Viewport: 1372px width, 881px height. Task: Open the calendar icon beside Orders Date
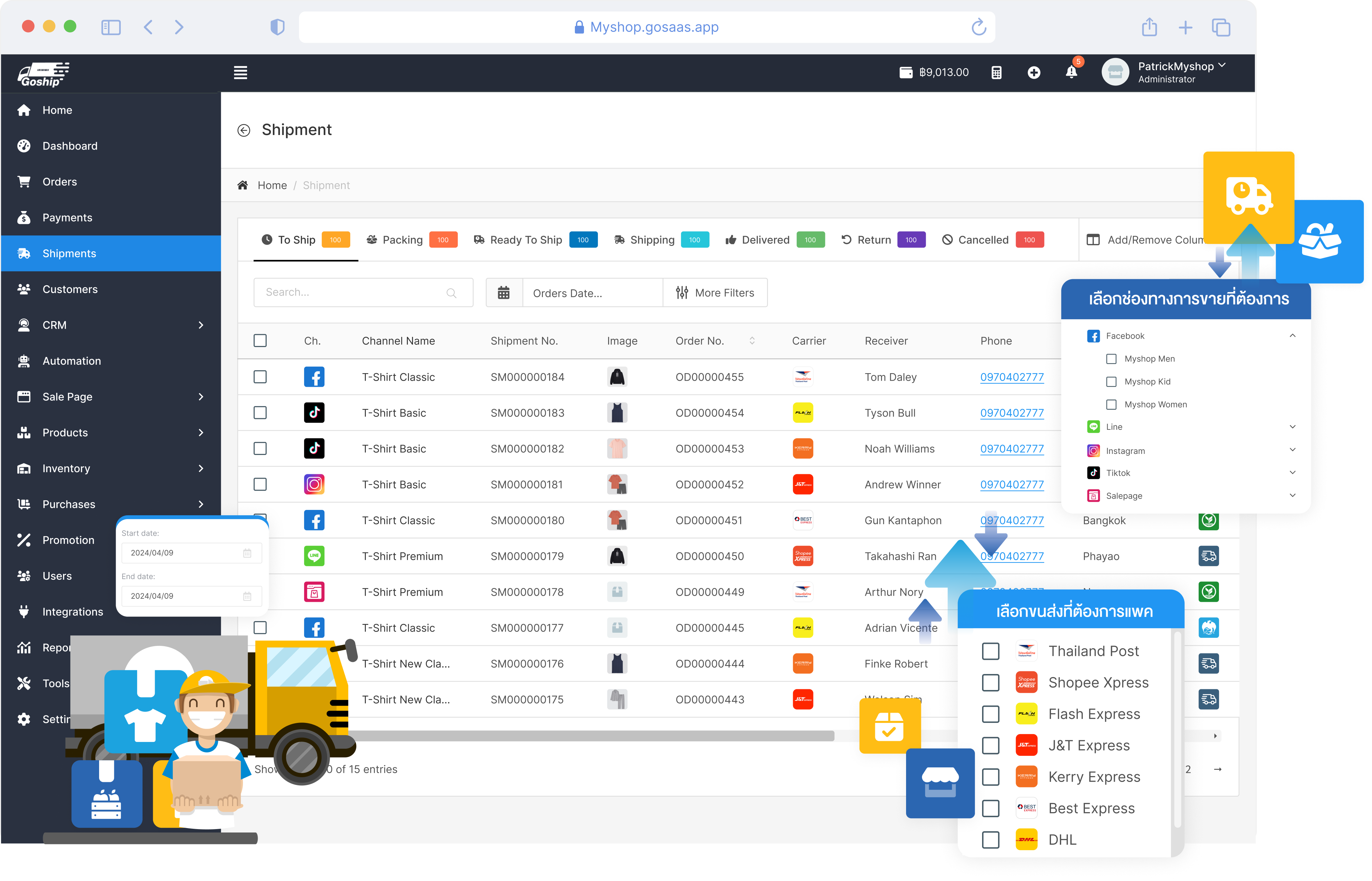click(x=504, y=293)
